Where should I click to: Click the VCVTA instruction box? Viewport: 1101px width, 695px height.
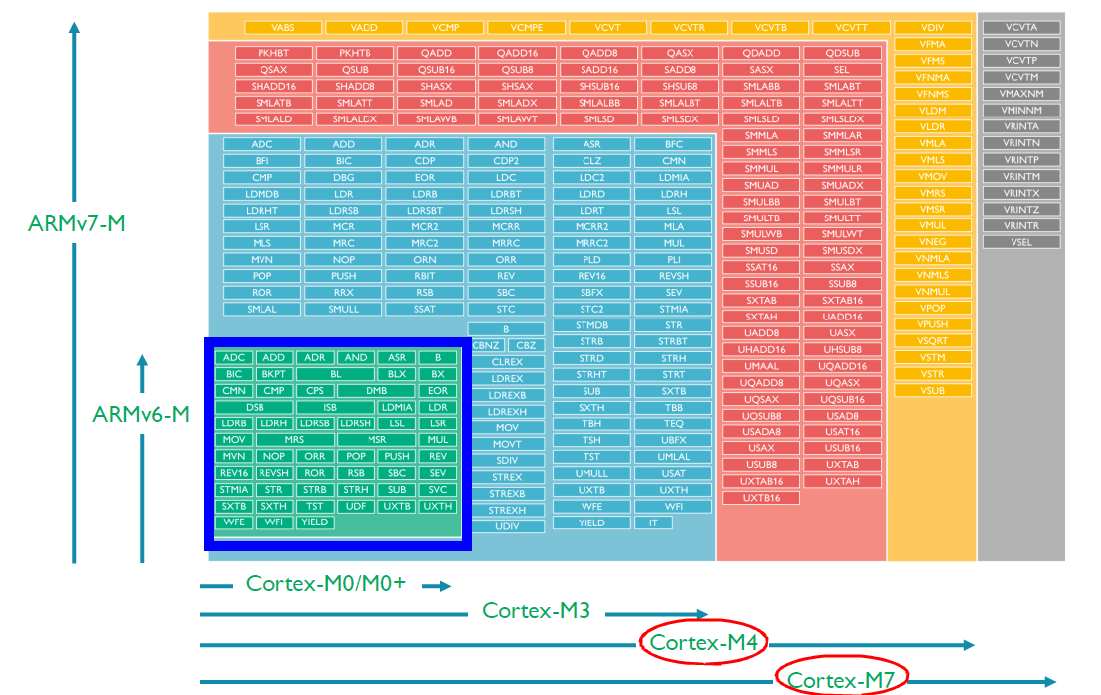[1021, 27]
